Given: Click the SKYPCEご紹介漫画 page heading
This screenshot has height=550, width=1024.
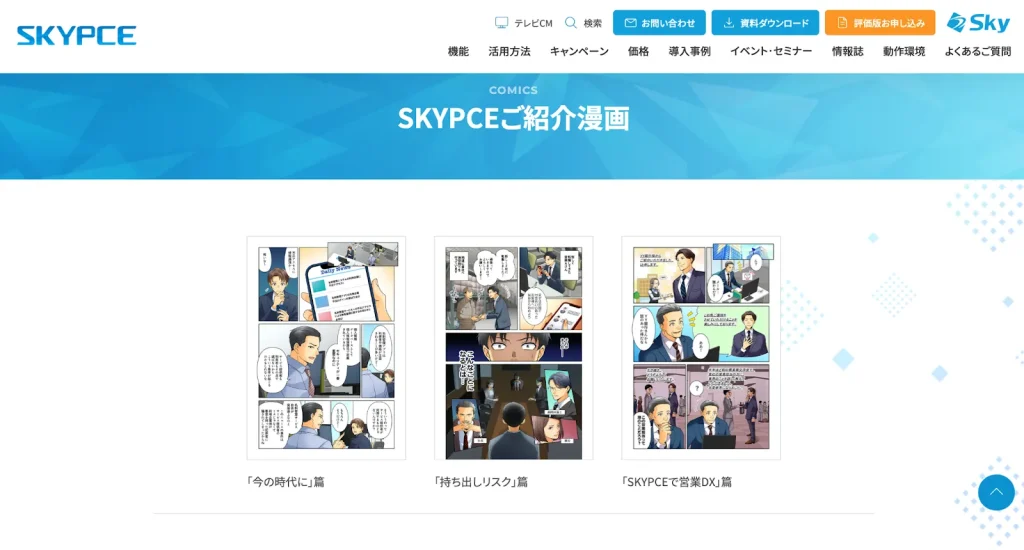Looking at the screenshot, I should [513, 118].
